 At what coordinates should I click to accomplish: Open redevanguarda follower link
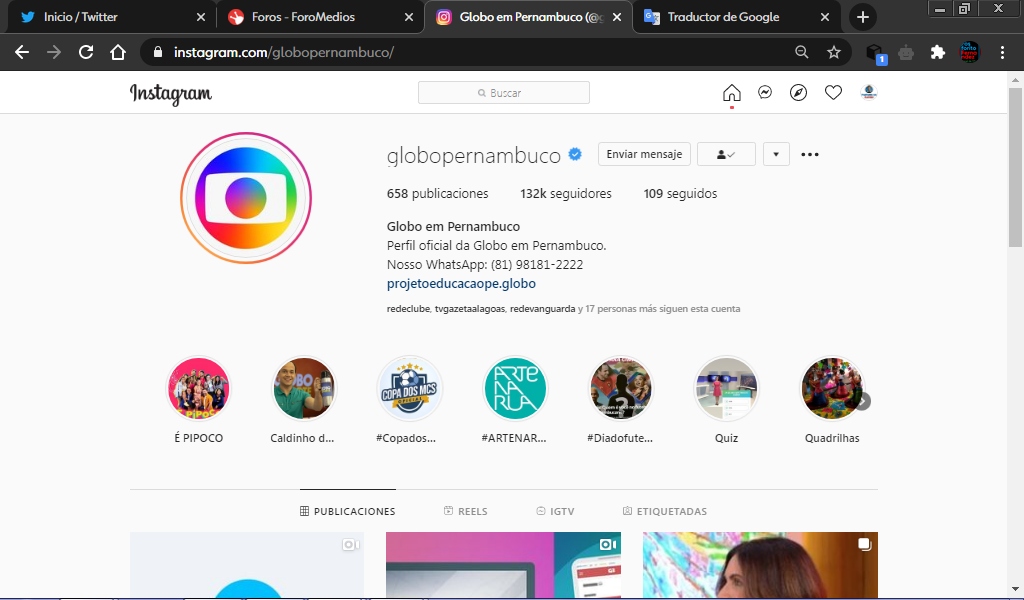click(542, 309)
